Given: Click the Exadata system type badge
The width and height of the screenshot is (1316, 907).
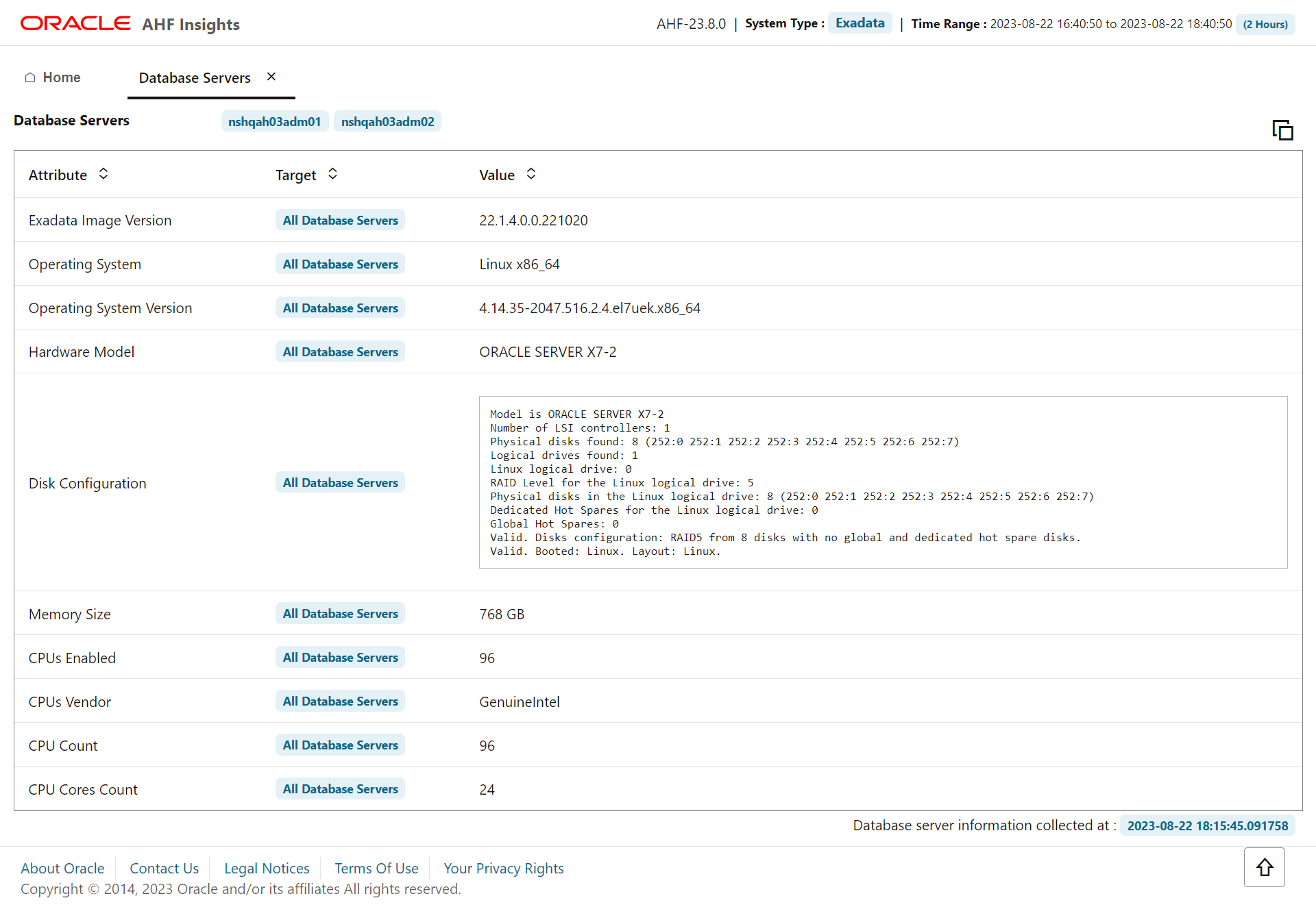Looking at the screenshot, I should point(860,23).
